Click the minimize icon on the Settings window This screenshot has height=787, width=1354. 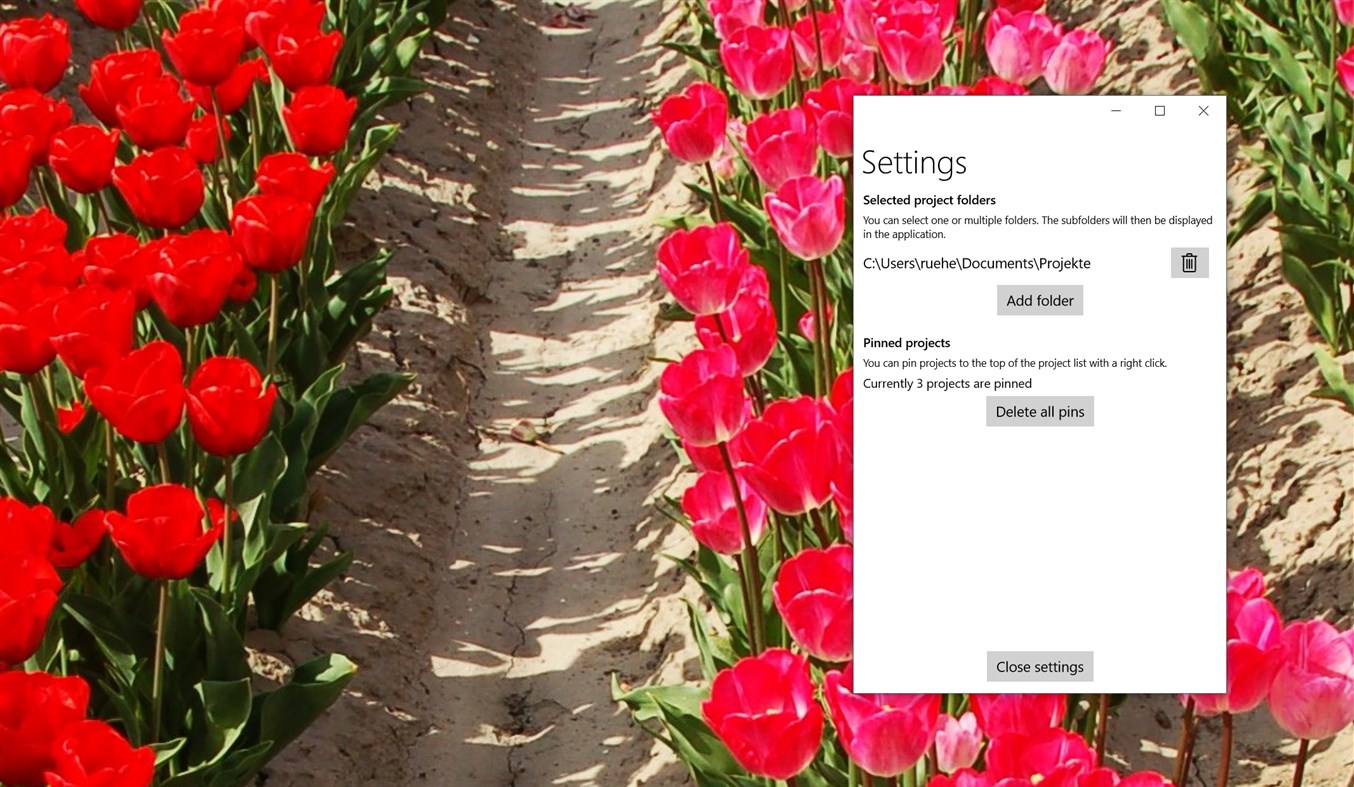pos(1115,111)
